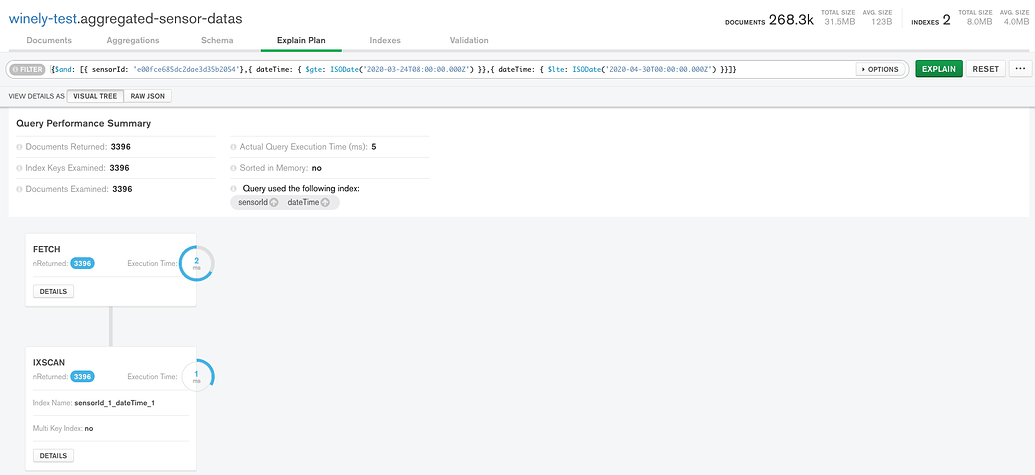Viewport: 1035px width, 475px height.
Task: Switch view to Visual Tree
Action: [95, 96]
